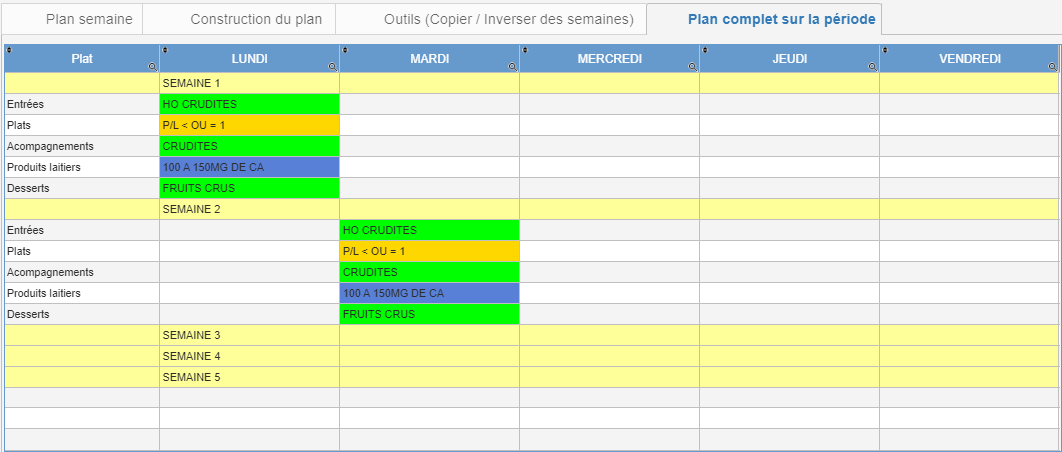Click the orange P/L < OU = 1 cell under LUNDI
This screenshot has width=1062, height=452.
(x=249, y=125)
